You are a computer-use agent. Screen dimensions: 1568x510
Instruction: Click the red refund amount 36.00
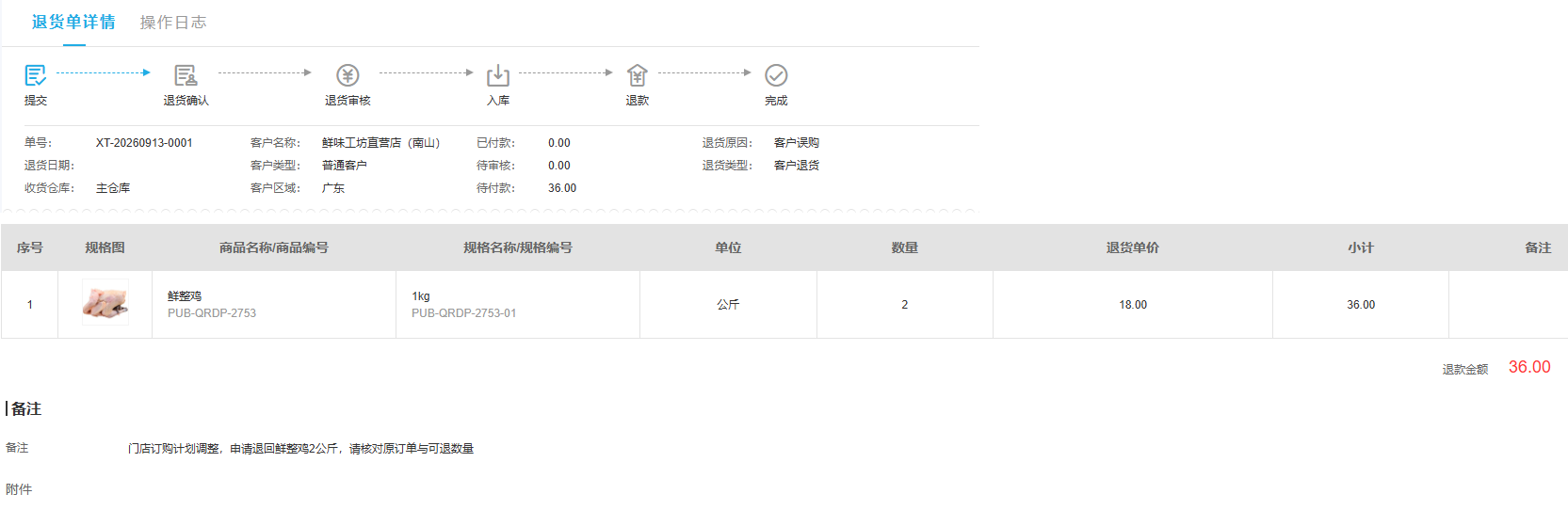[x=1529, y=367]
